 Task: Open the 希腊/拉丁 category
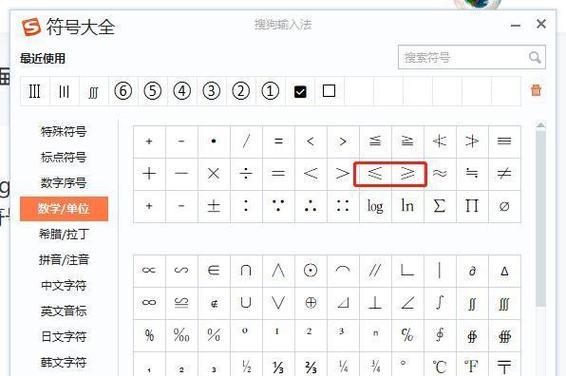click(x=64, y=234)
